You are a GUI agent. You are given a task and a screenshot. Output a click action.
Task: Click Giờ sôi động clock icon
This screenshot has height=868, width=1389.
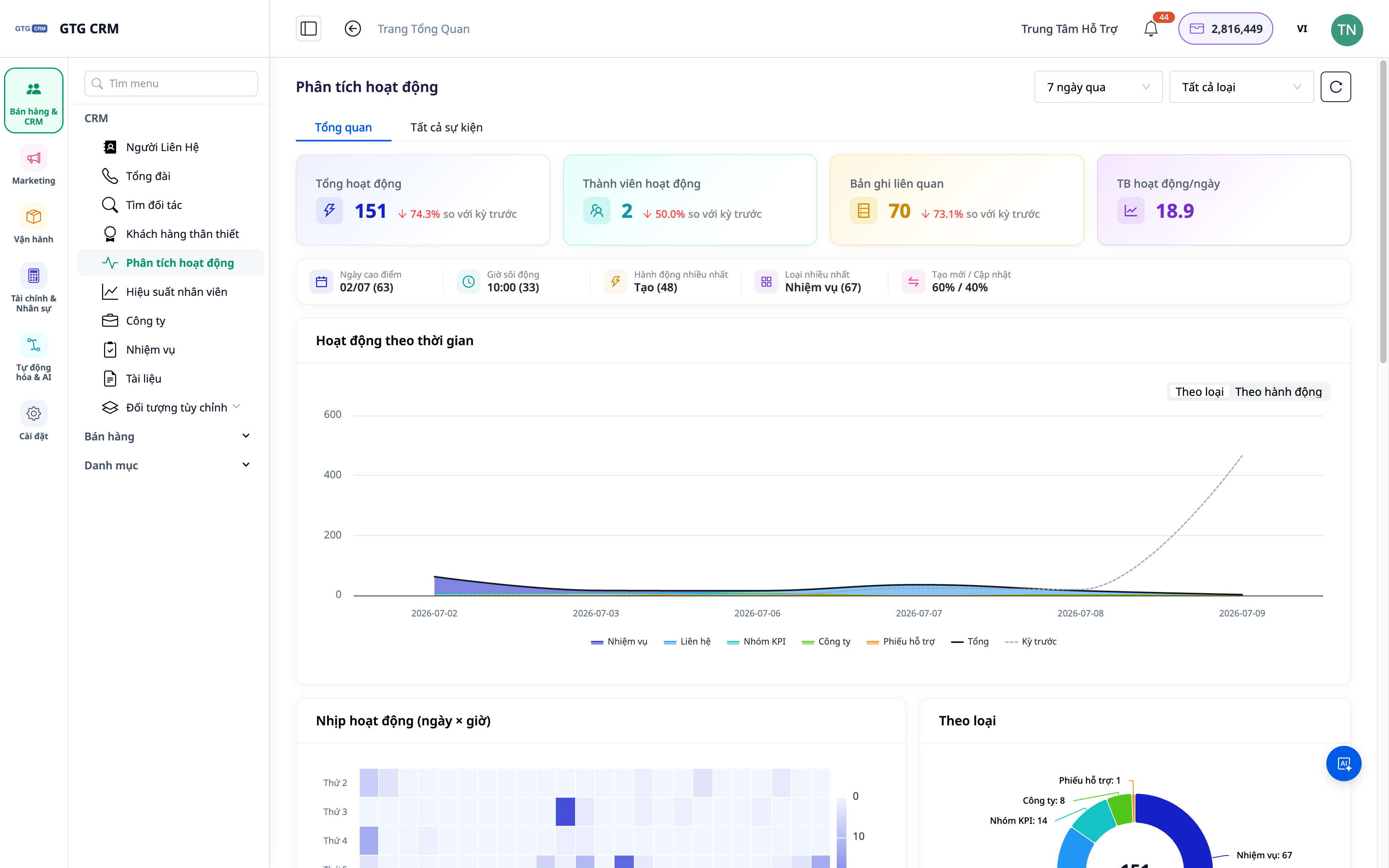[468, 281]
